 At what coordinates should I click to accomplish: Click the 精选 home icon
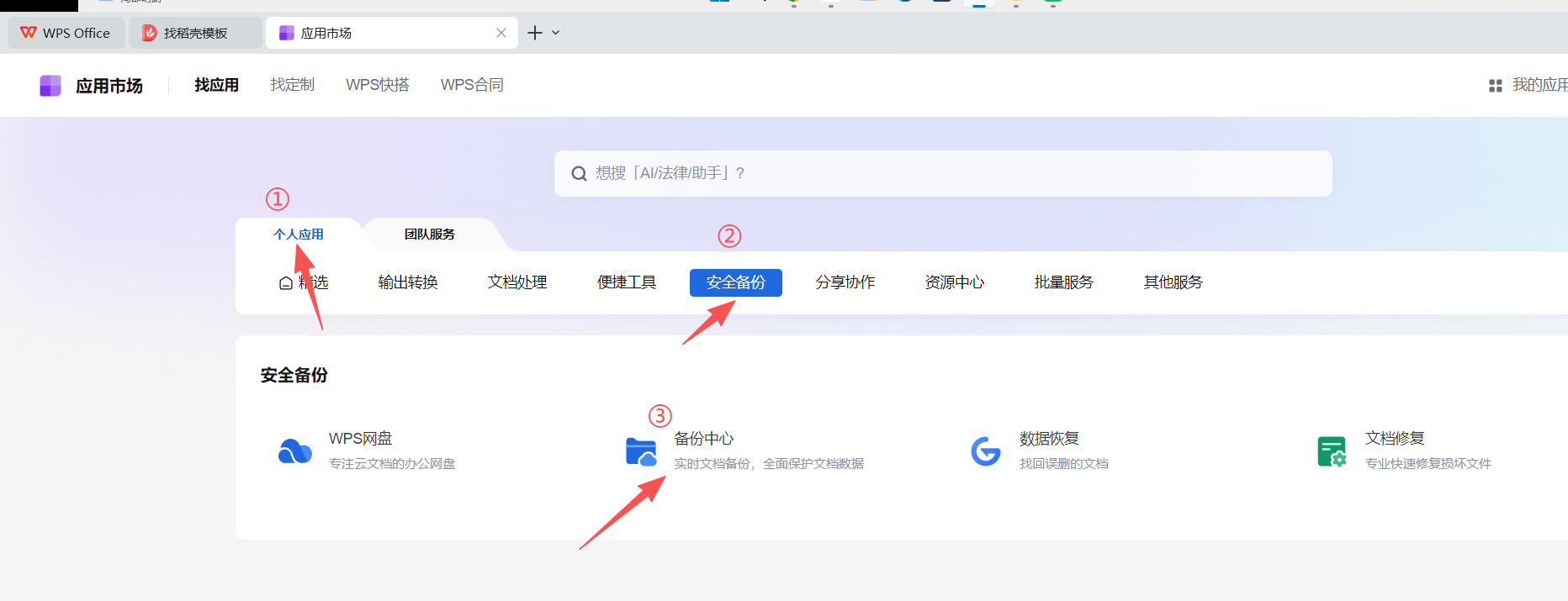pos(286,283)
